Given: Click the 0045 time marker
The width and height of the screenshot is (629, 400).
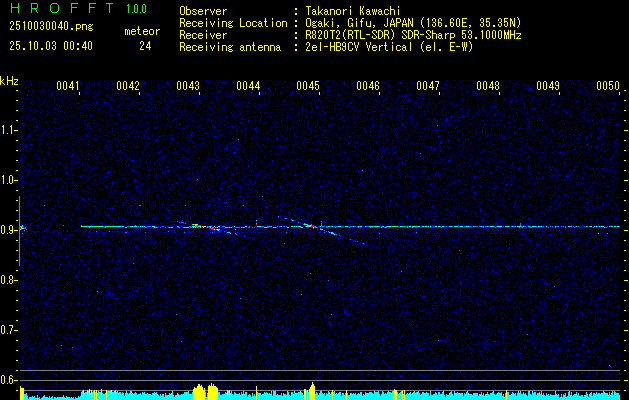Looking at the screenshot, I should click(x=308, y=86).
